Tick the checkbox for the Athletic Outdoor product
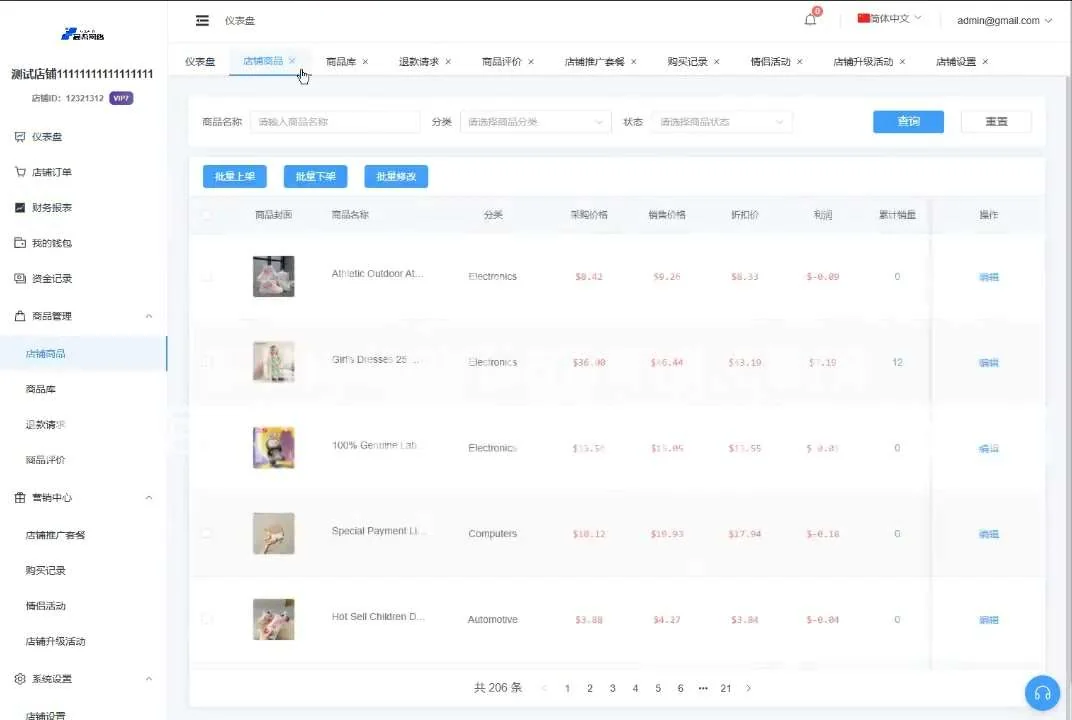Viewport: 1072px width, 720px height. (207, 277)
